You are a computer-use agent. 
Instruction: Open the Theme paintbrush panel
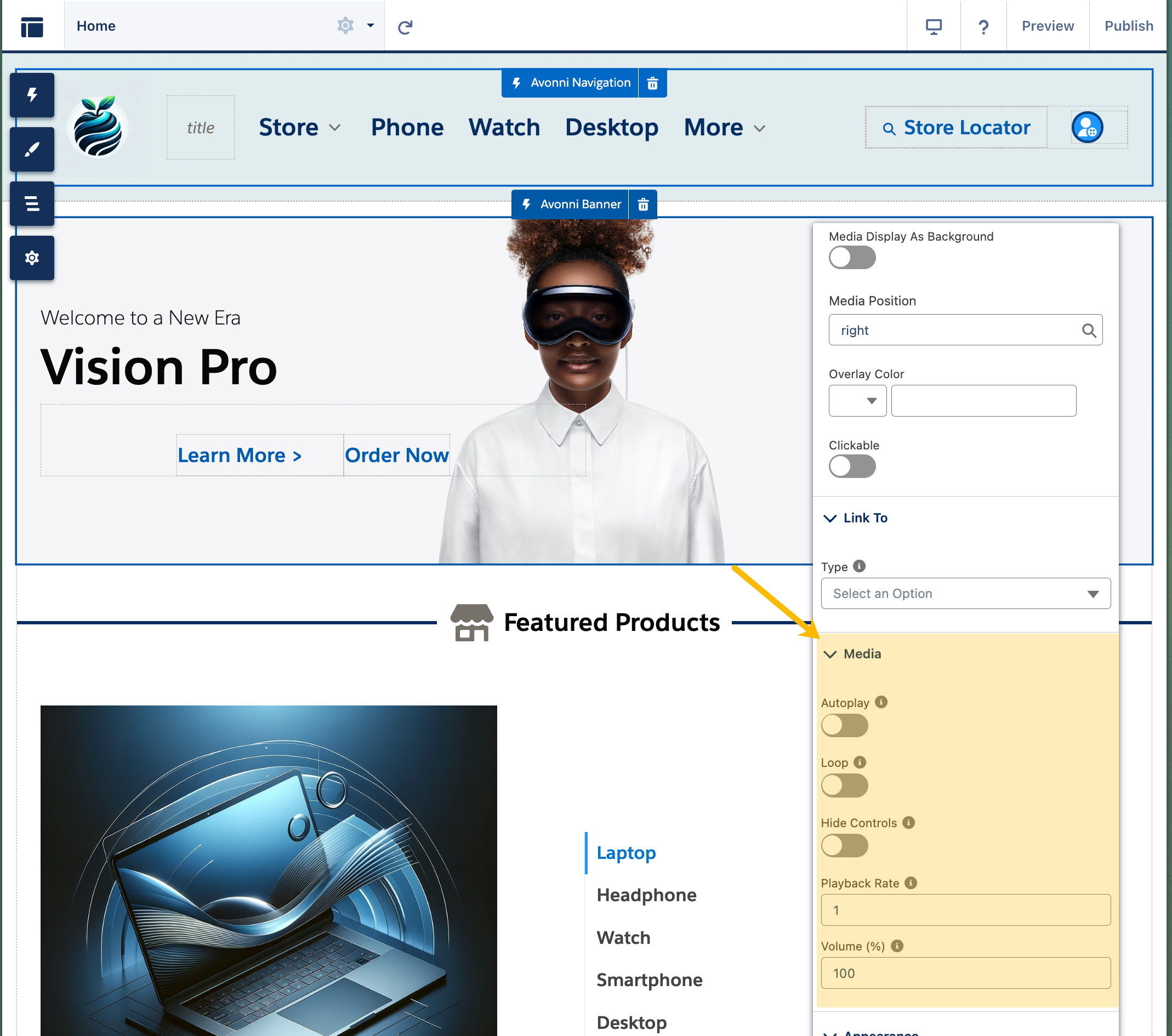coord(32,150)
